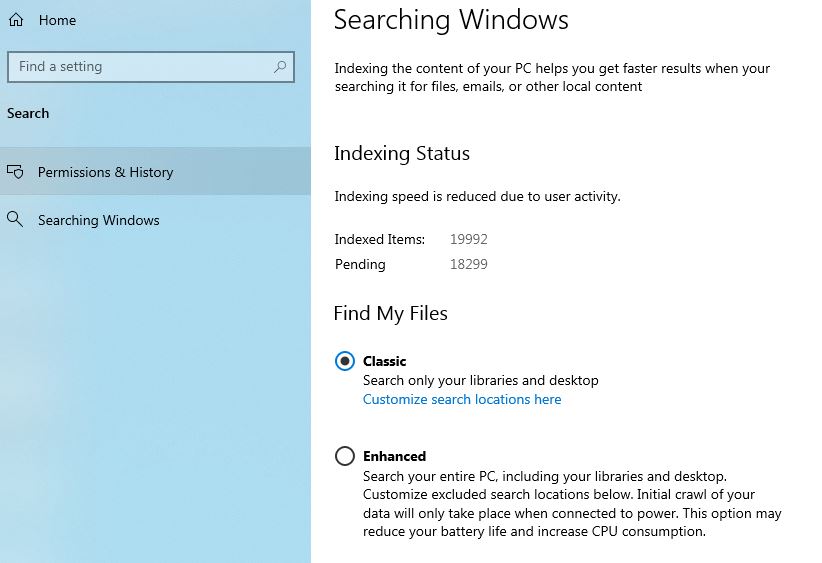Viewport: 822px width, 563px height.
Task: Click the Enhanced option label
Action: (394, 456)
